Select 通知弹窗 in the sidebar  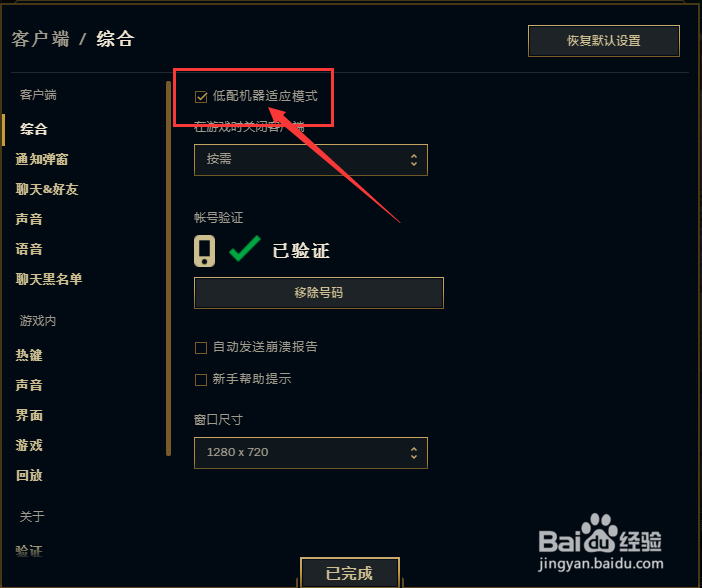tap(42, 159)
